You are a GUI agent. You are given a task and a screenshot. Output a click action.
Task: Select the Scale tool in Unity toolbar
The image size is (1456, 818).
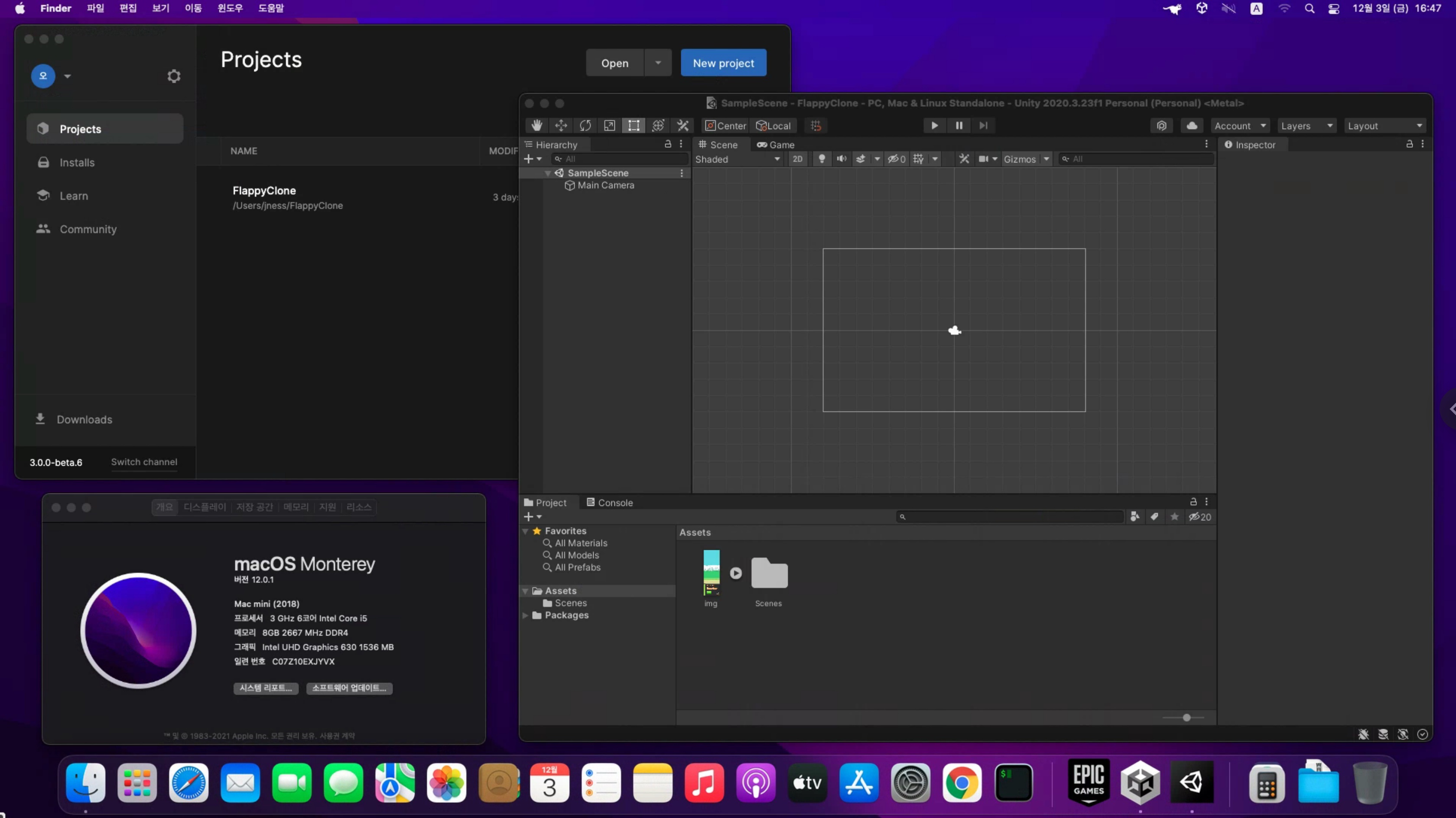(x=609, y=126)
